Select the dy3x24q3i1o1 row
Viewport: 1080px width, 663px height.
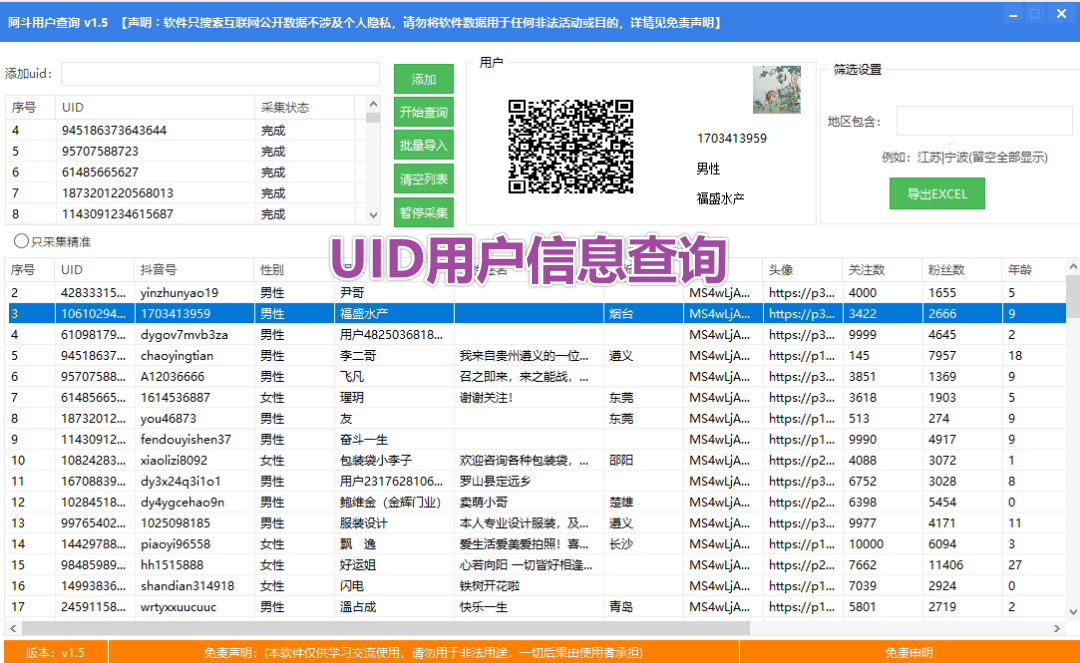pos(536,481)
